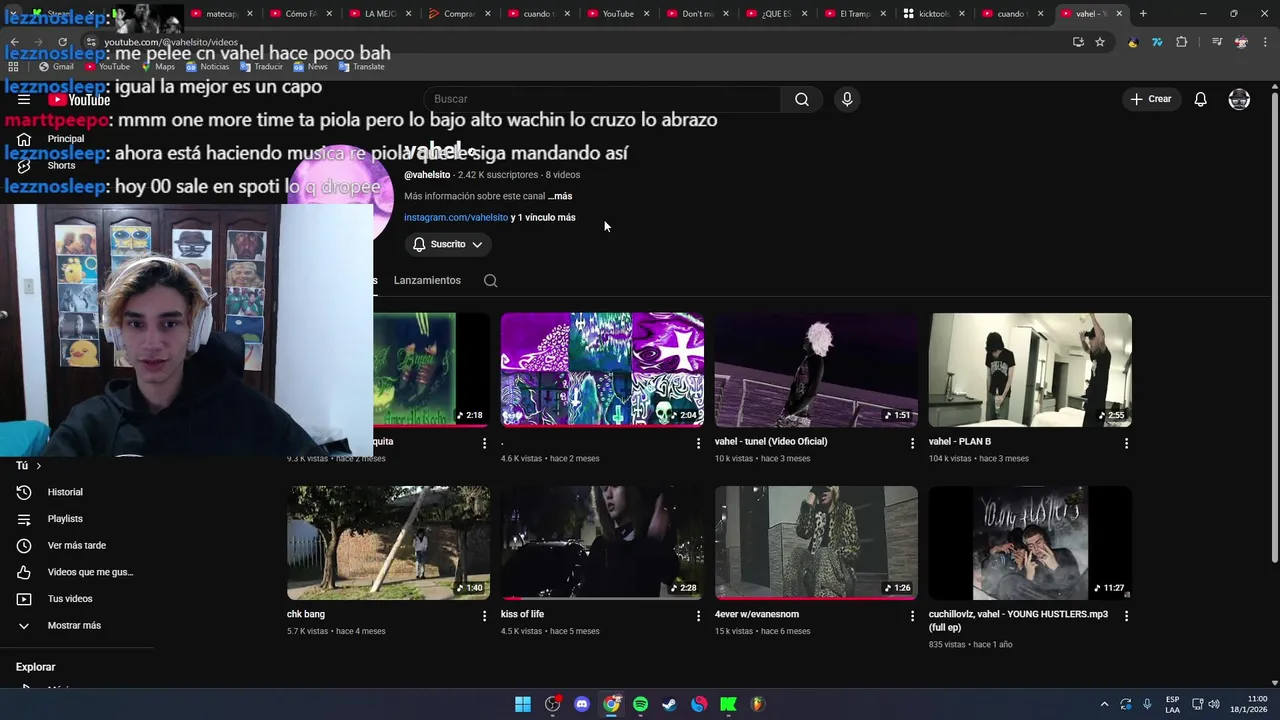The width and height of the screenshot is (1280, 720).
Task: Open Windows Start menu
Action: click(523, 704)
